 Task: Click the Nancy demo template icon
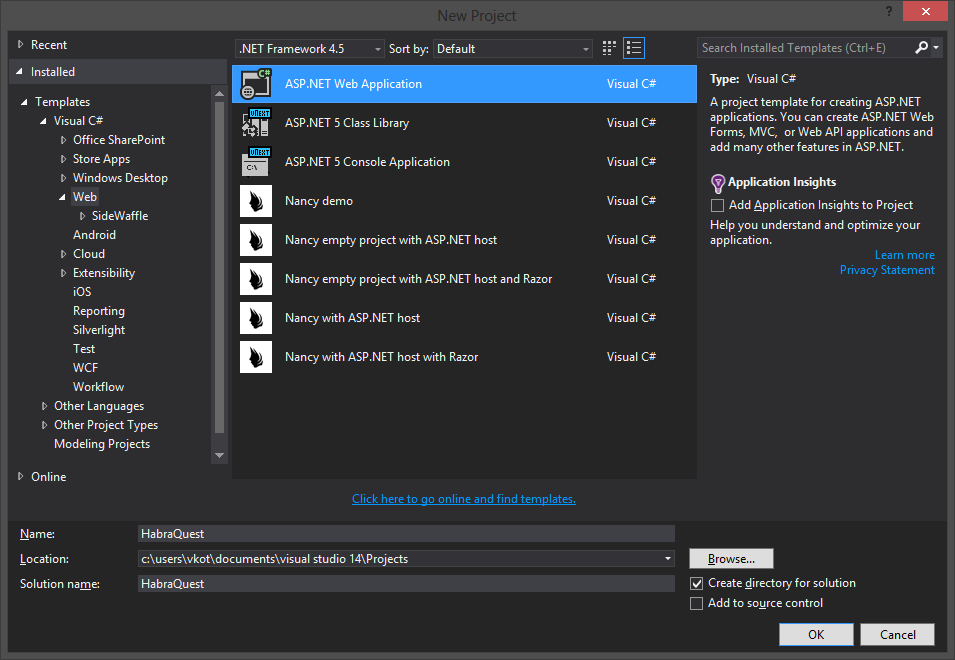coord(256,201)
